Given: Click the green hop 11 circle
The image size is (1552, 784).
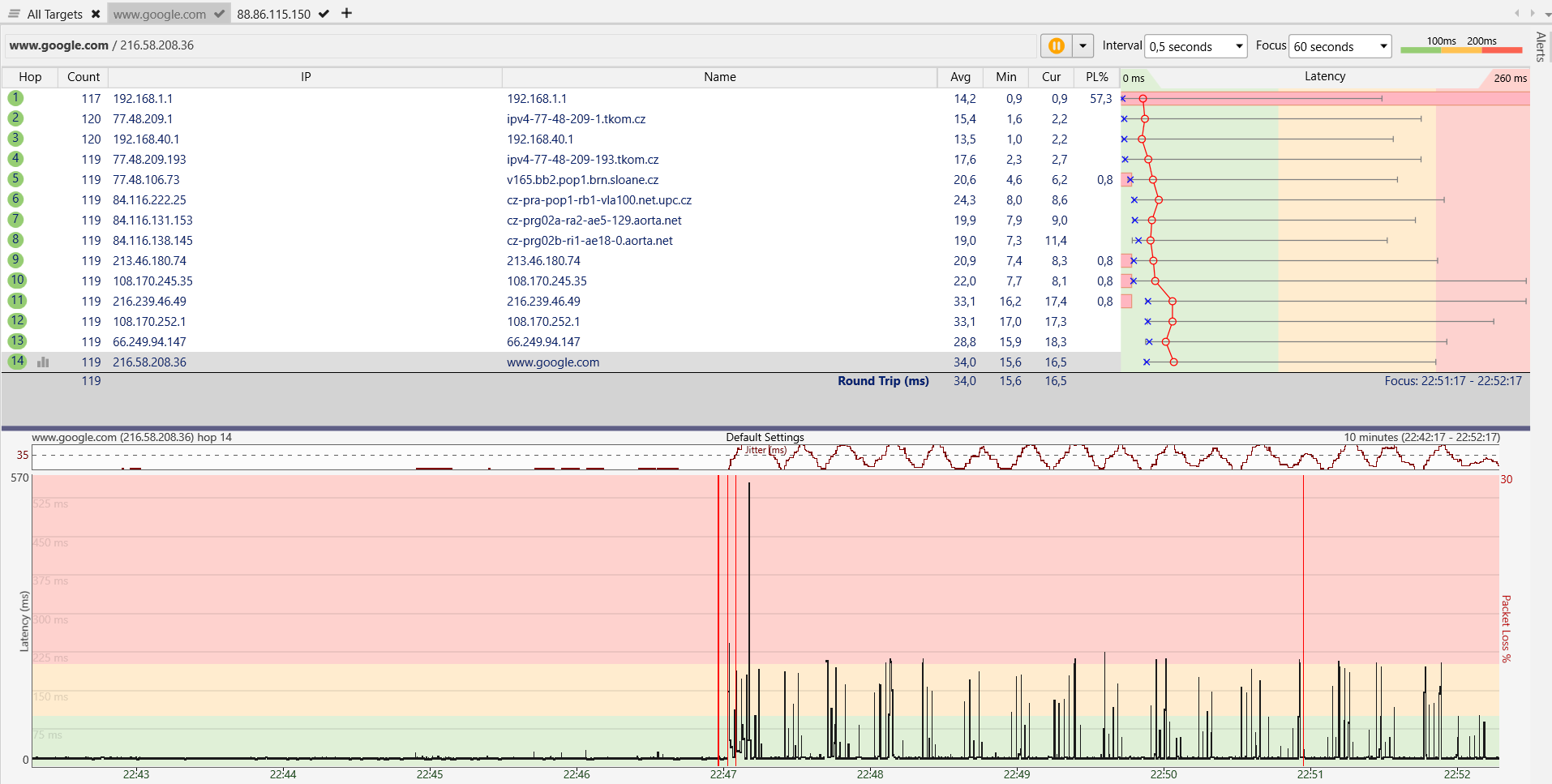Looking at the screenshot, I should 17,301.
